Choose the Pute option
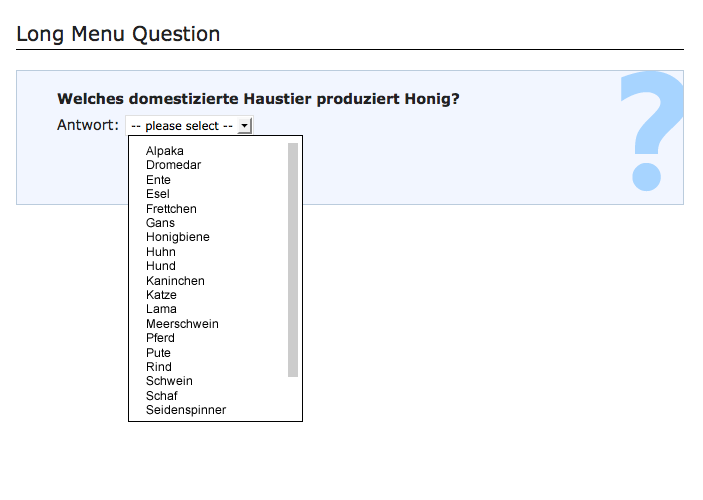Image resolution: width=703 pixels, height=500 pixels. click(x=158, y=353)
